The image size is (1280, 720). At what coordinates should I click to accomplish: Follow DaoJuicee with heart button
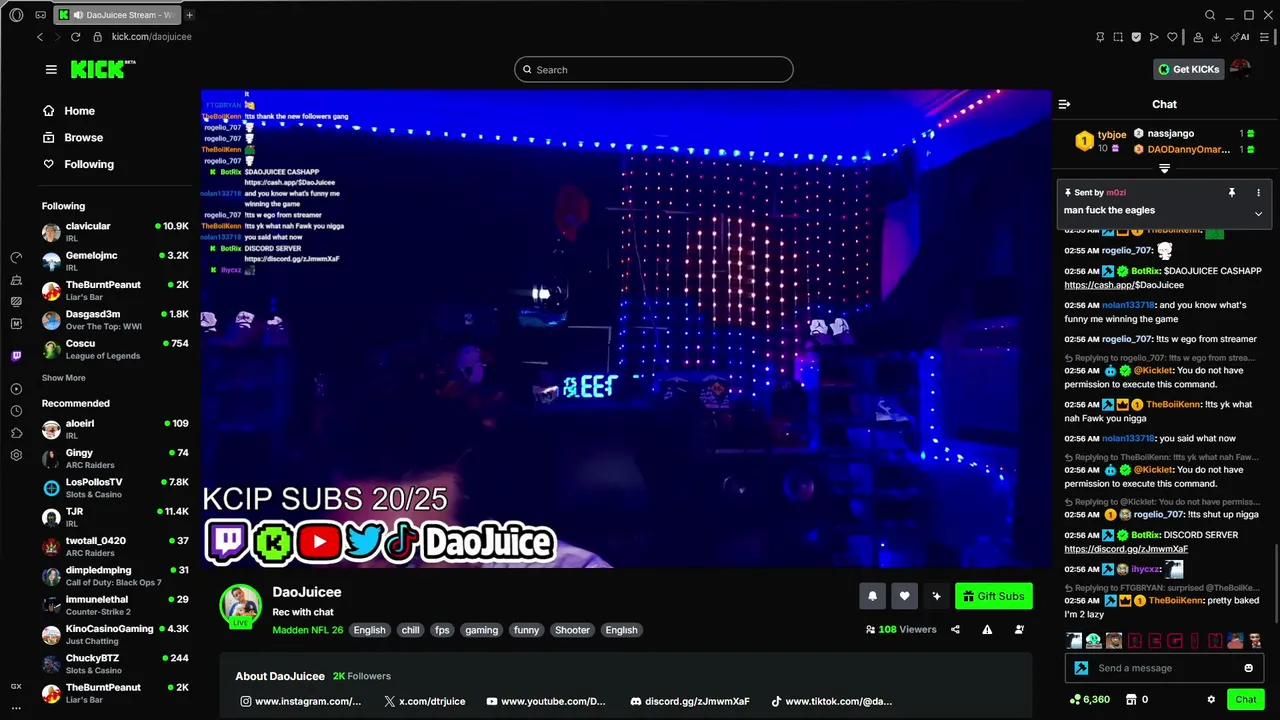point(904,596)
